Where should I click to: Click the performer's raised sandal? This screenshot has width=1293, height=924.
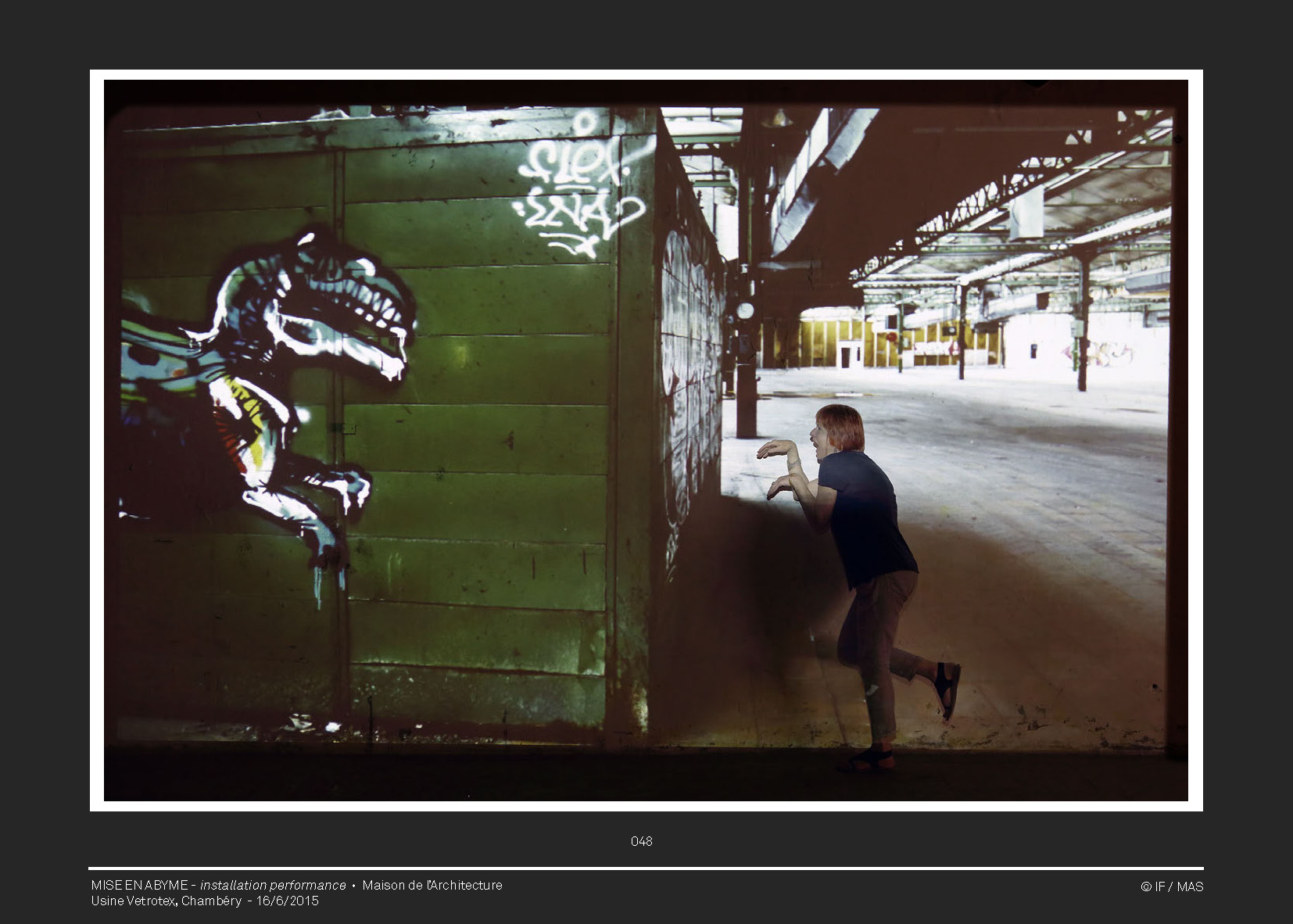pos(947,688)
